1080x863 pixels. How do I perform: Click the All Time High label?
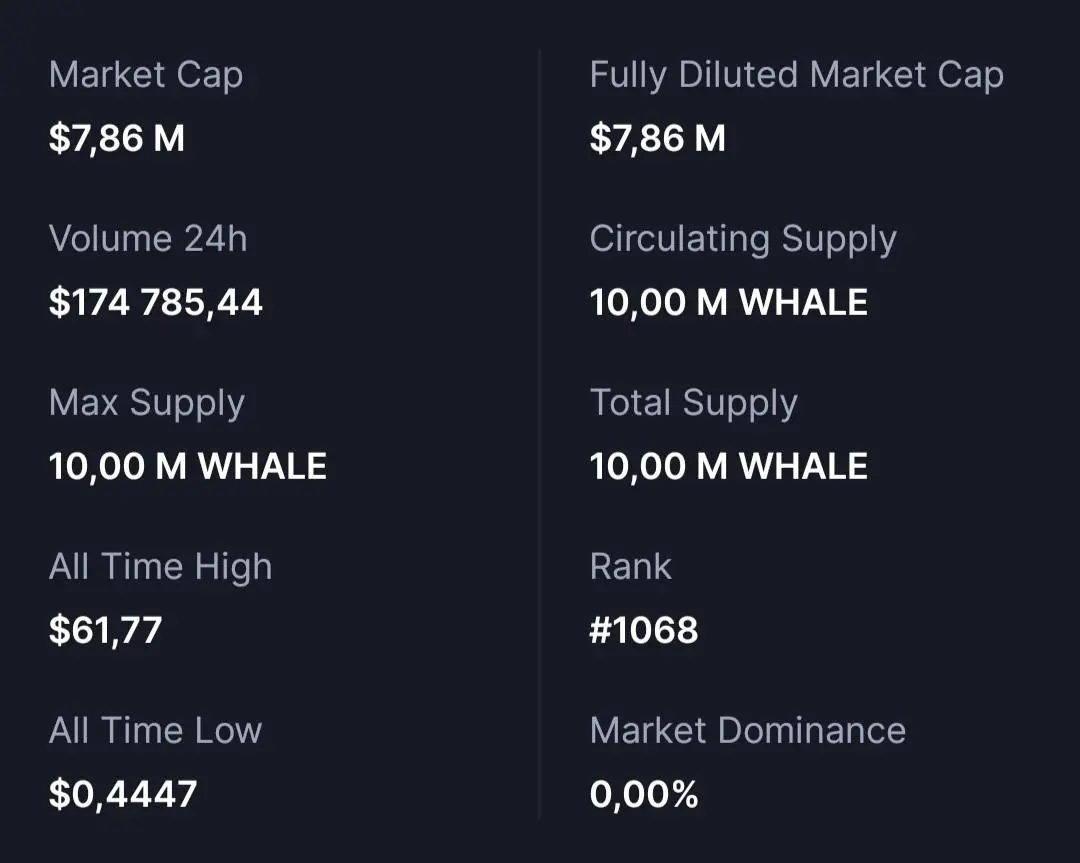[x=160, y=567]
